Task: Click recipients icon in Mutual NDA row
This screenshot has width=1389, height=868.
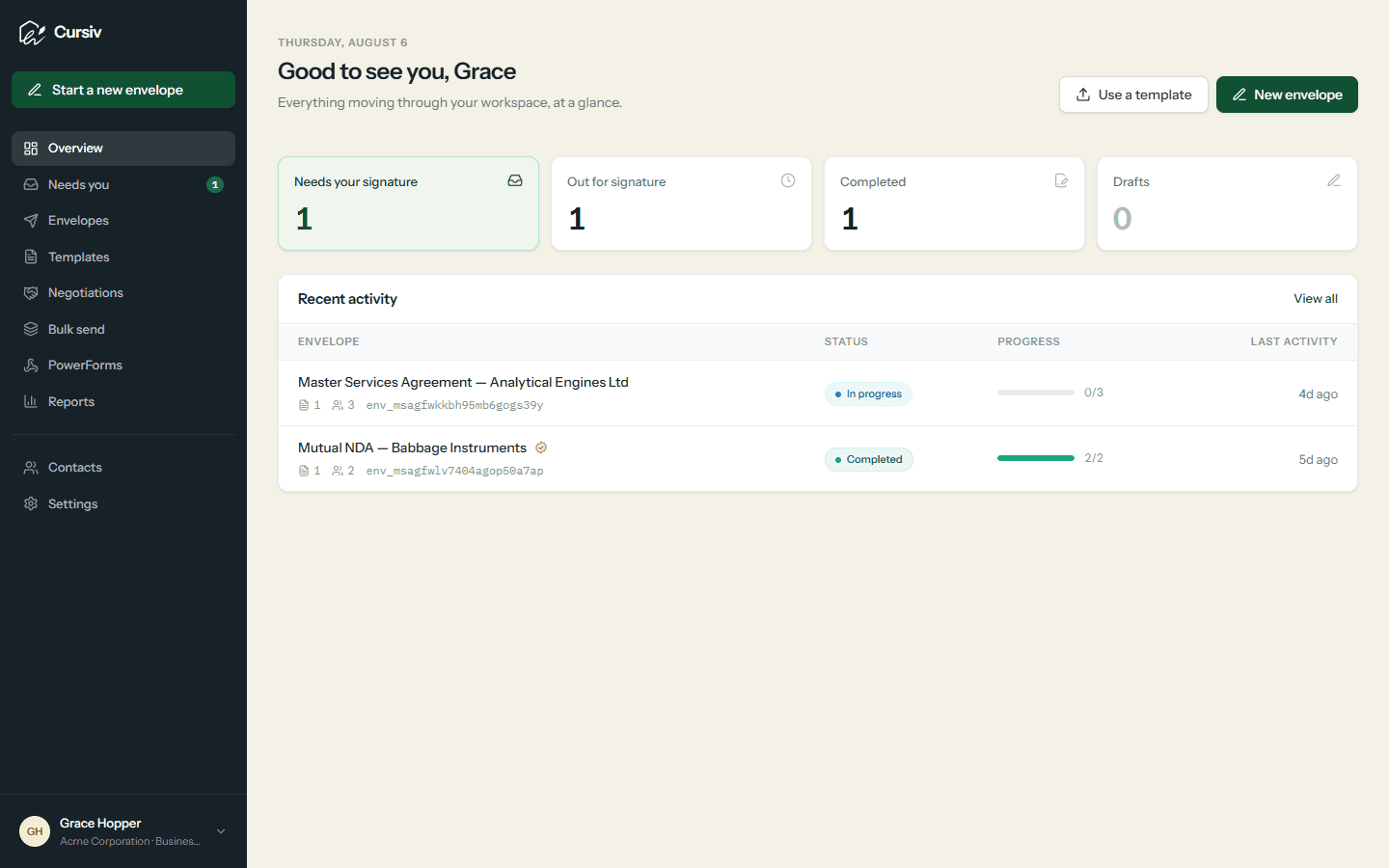Action: coord(338,471)
